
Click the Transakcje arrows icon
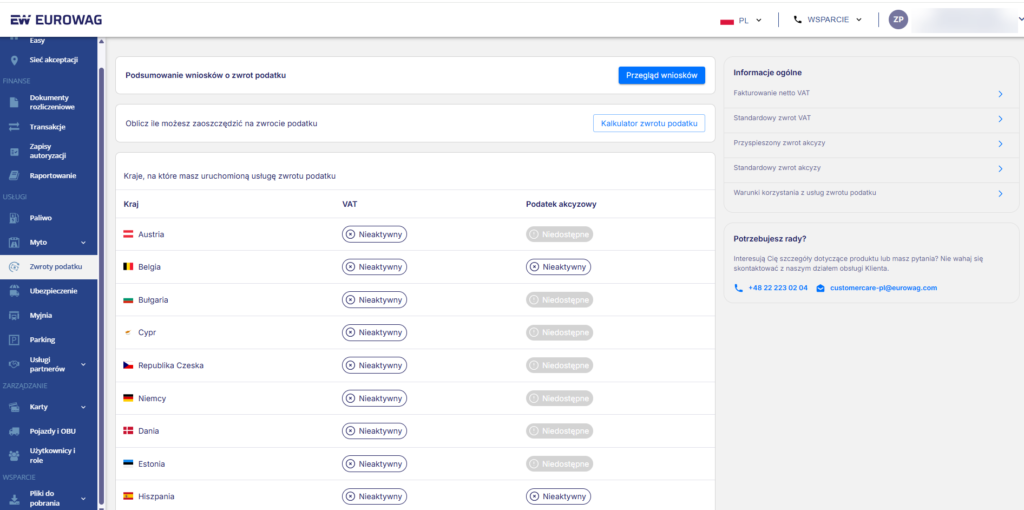coord(14,127)
